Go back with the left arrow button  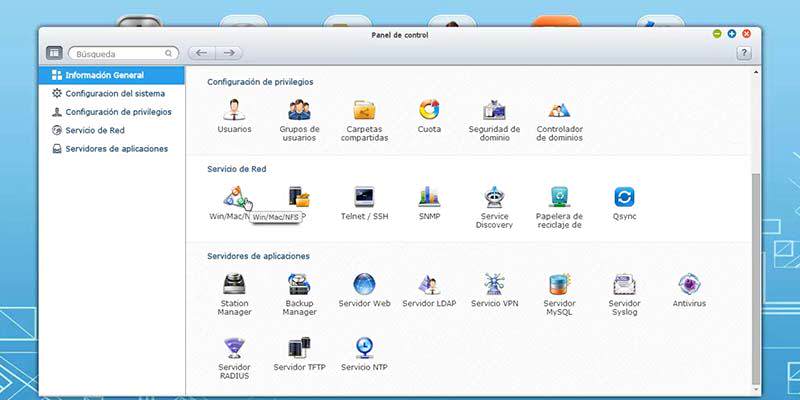point(202,53)
